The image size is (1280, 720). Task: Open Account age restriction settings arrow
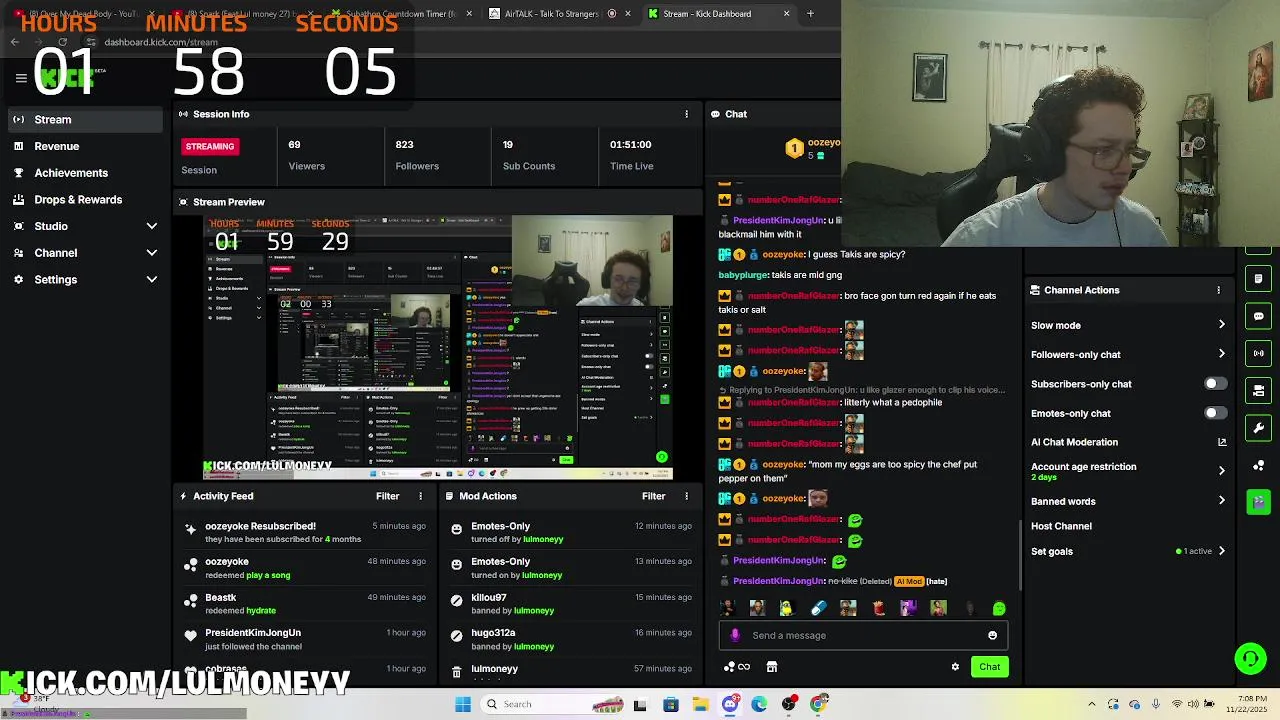point(1221,471)
